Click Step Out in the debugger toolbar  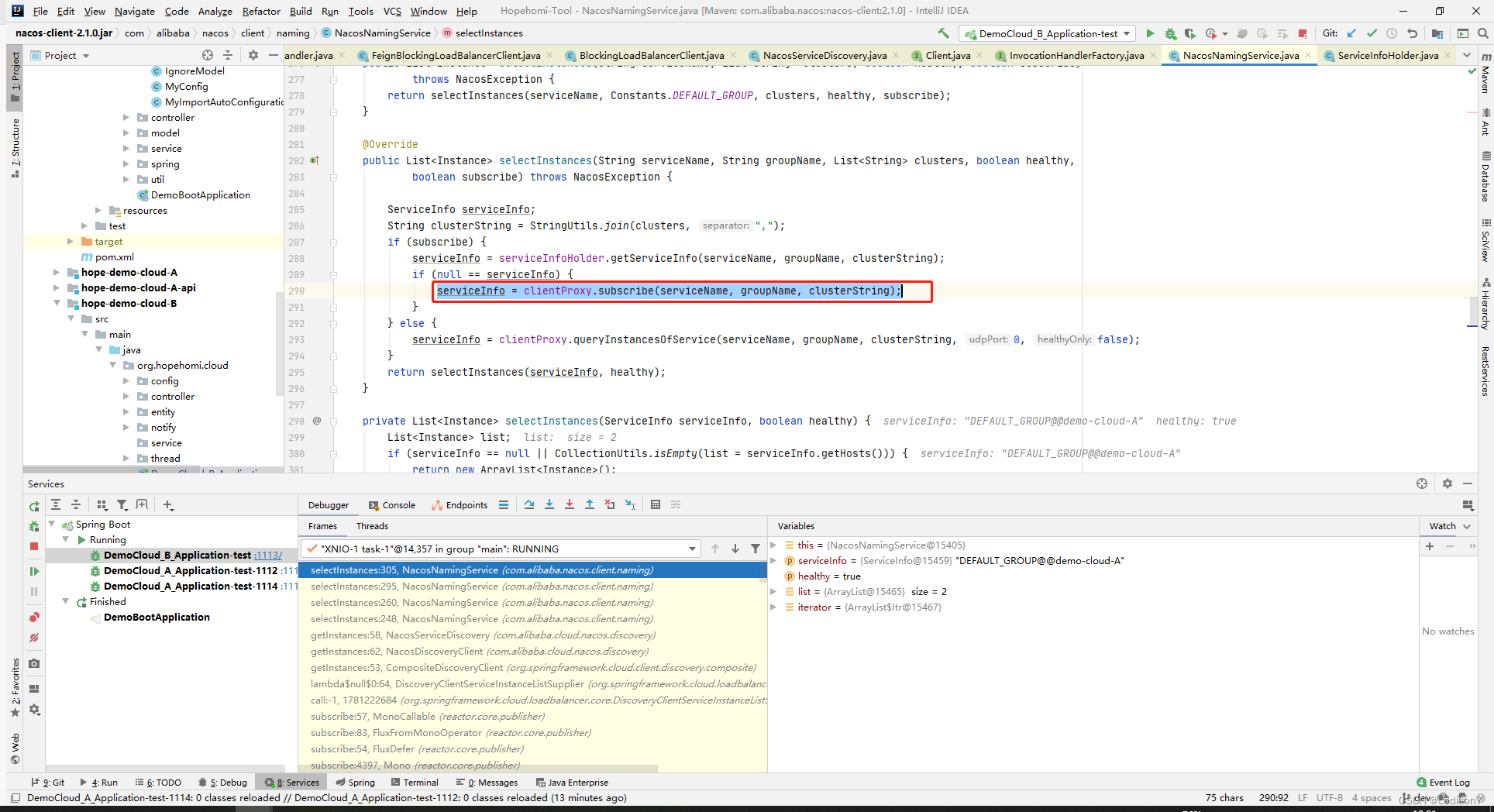590,504
